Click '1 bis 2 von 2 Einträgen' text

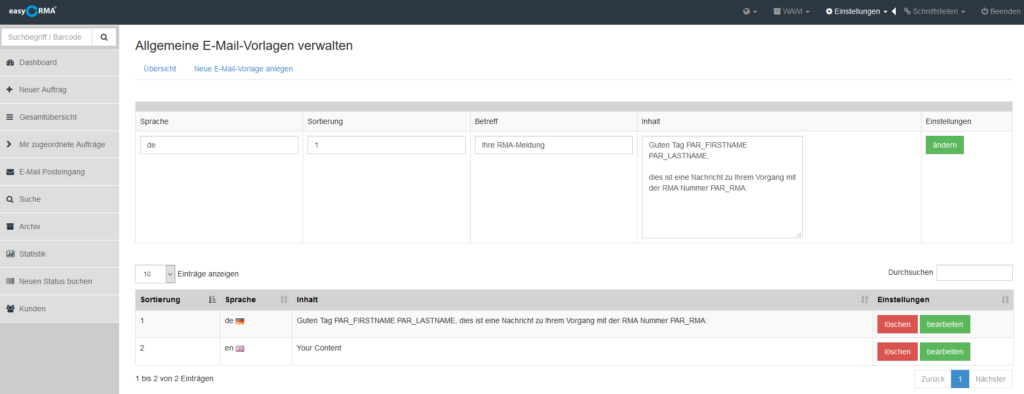(x=174, y=378)
